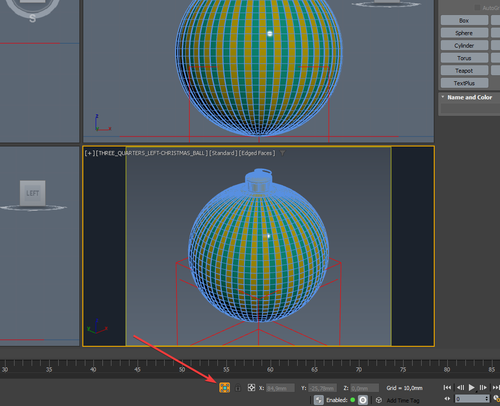Enable the AutoGrid checkbox

pos(478,7)
